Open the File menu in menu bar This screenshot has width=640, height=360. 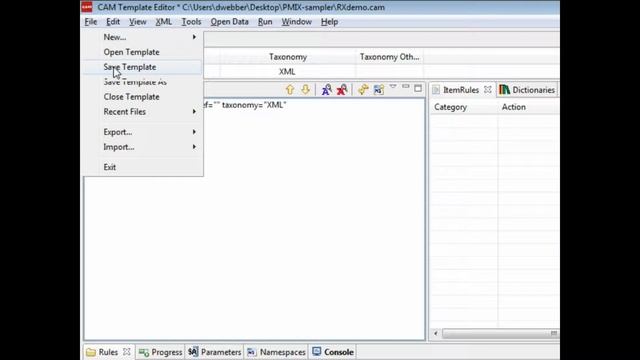(x=91, y=22)
